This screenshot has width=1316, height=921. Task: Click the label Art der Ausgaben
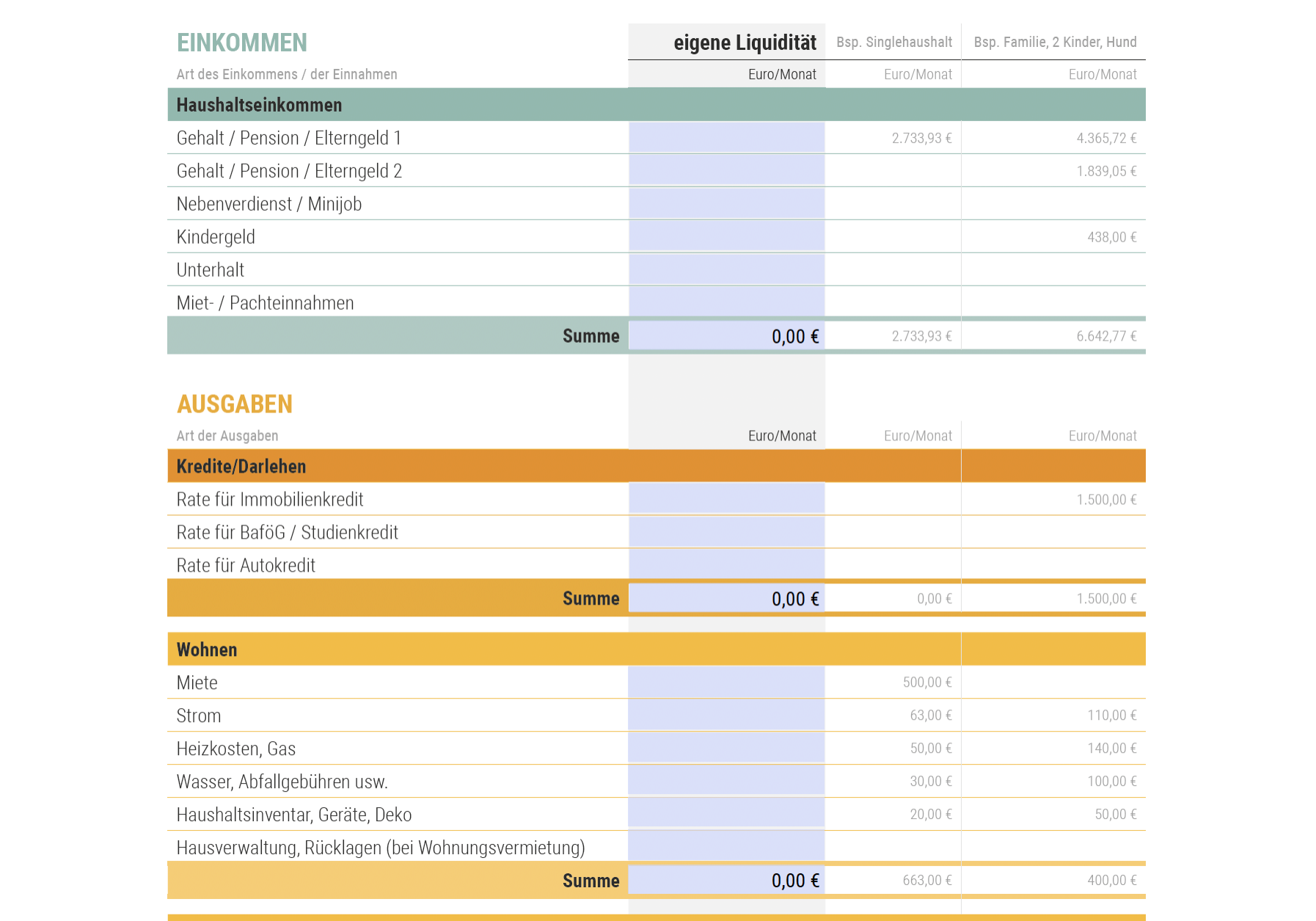(x=227, y=436)
